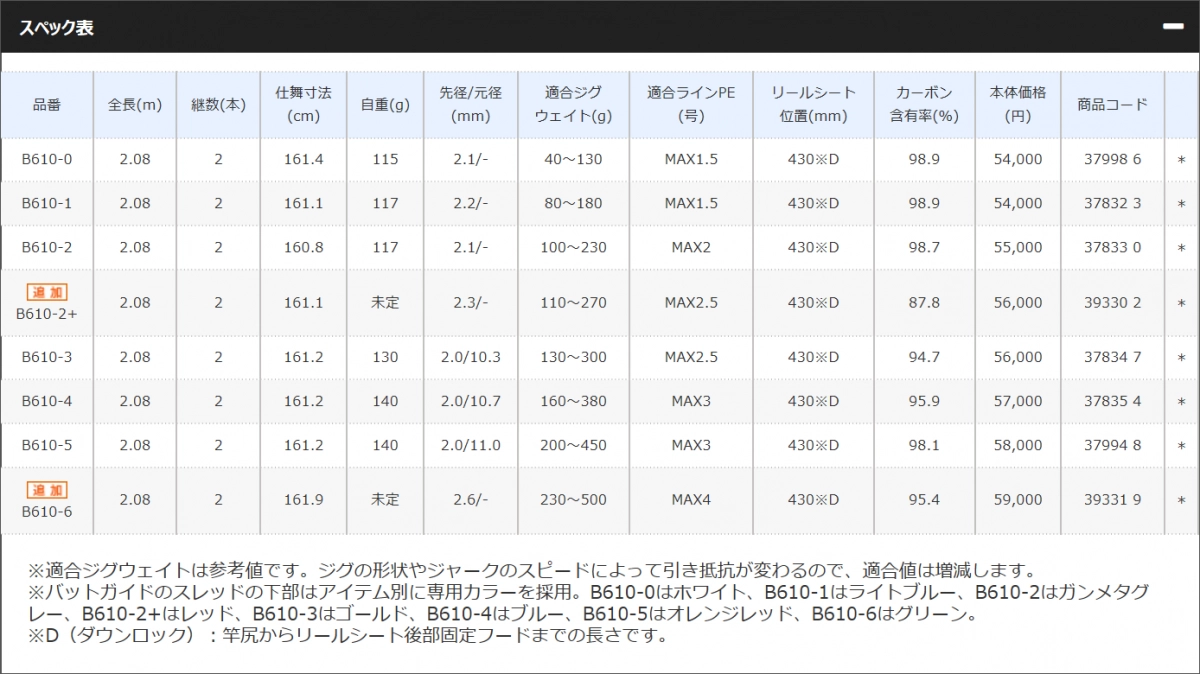
Task: Click the 追加 badge above B610-2+
Action: [47, 292]
